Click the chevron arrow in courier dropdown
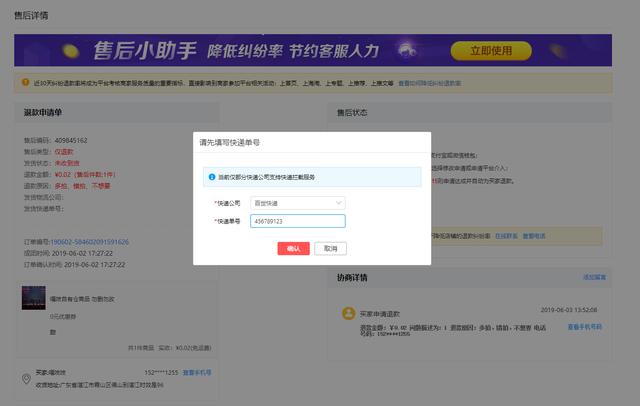The width and height of the screenshot is (640, 406). 337,203
